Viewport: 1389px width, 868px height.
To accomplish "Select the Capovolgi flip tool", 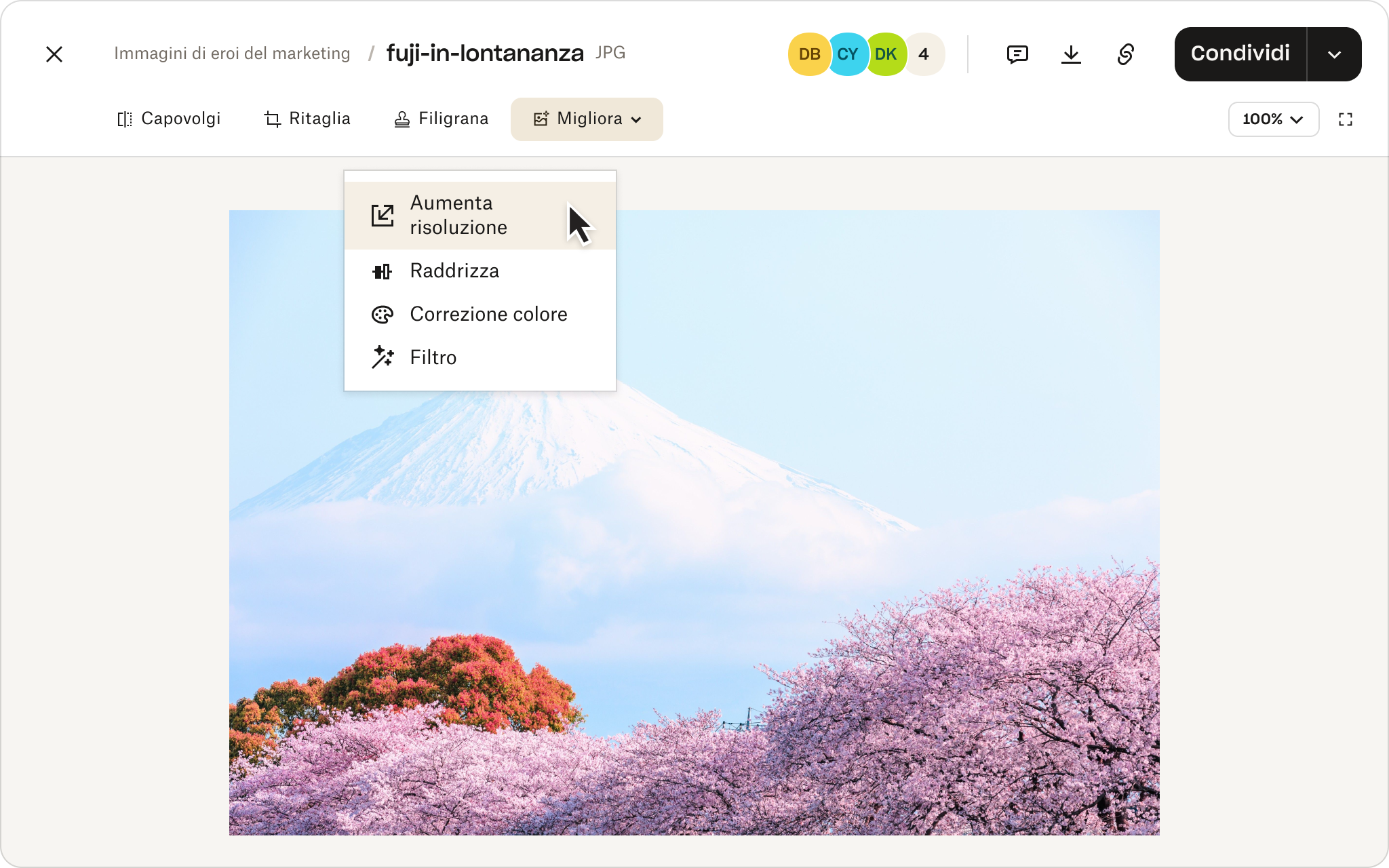I will coord(169,119).
